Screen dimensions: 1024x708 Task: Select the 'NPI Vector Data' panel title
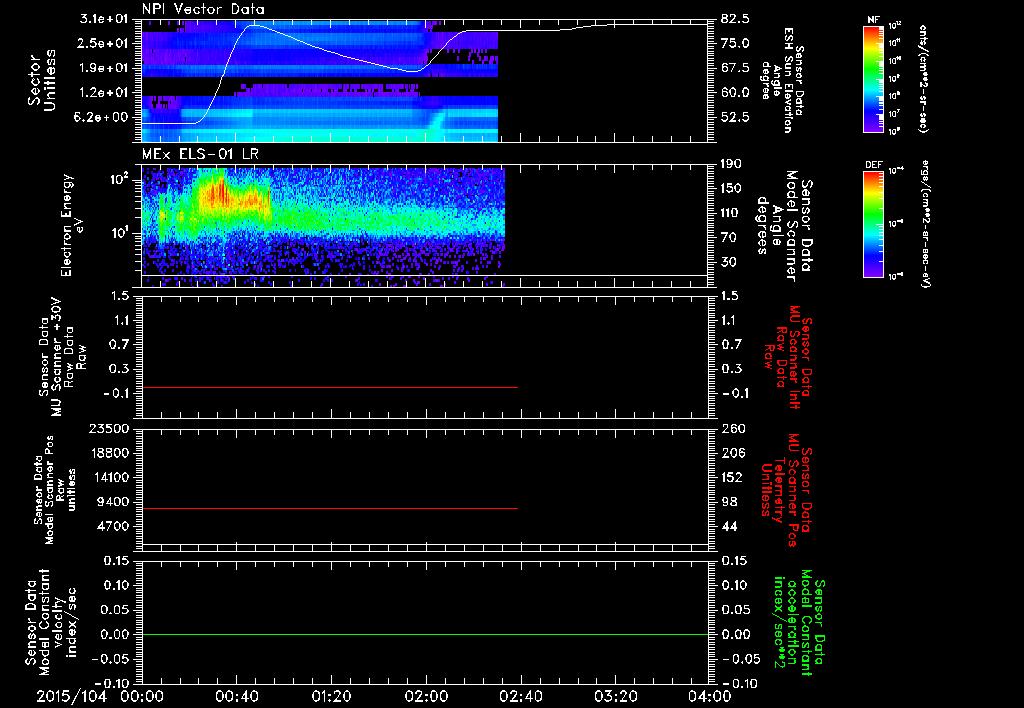203,9
